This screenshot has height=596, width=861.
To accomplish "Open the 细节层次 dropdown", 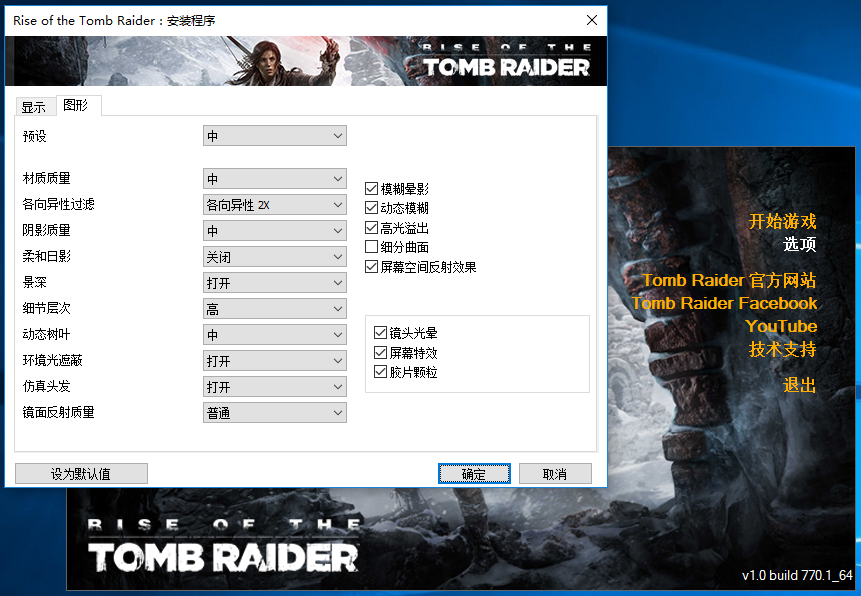I will pyautogui.click(x=275, y=309).
